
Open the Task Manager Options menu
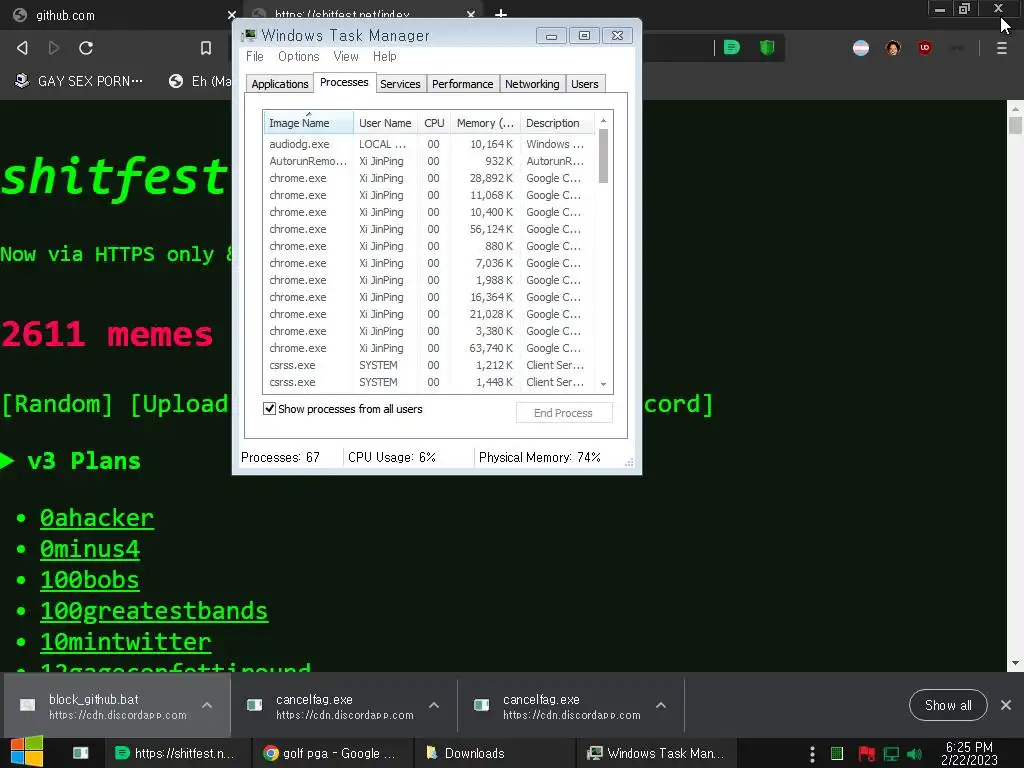[x=298, y=56]
